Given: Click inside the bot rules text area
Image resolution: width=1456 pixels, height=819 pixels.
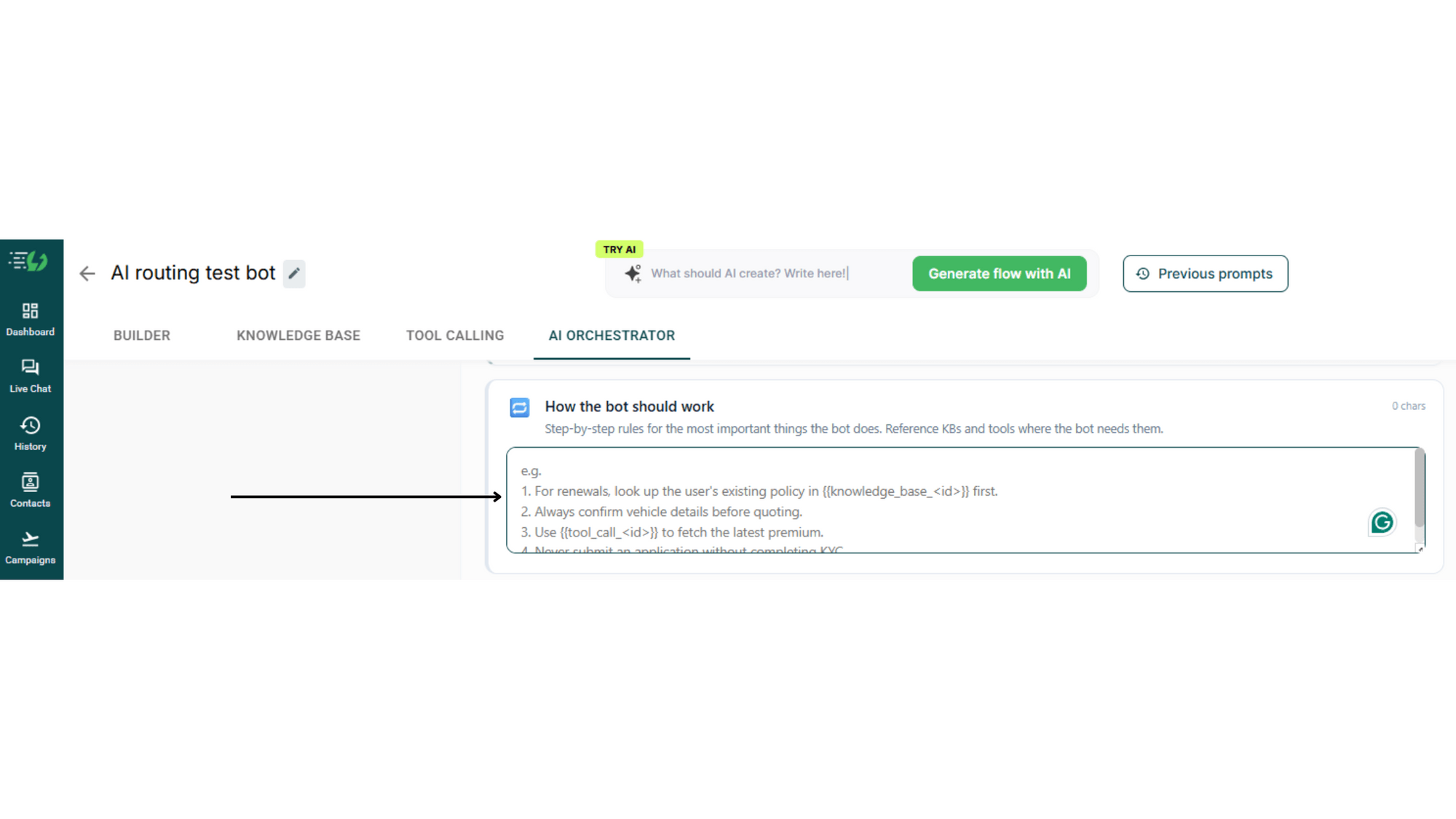Looking at the screenshot, I should (x=959, y=500).
